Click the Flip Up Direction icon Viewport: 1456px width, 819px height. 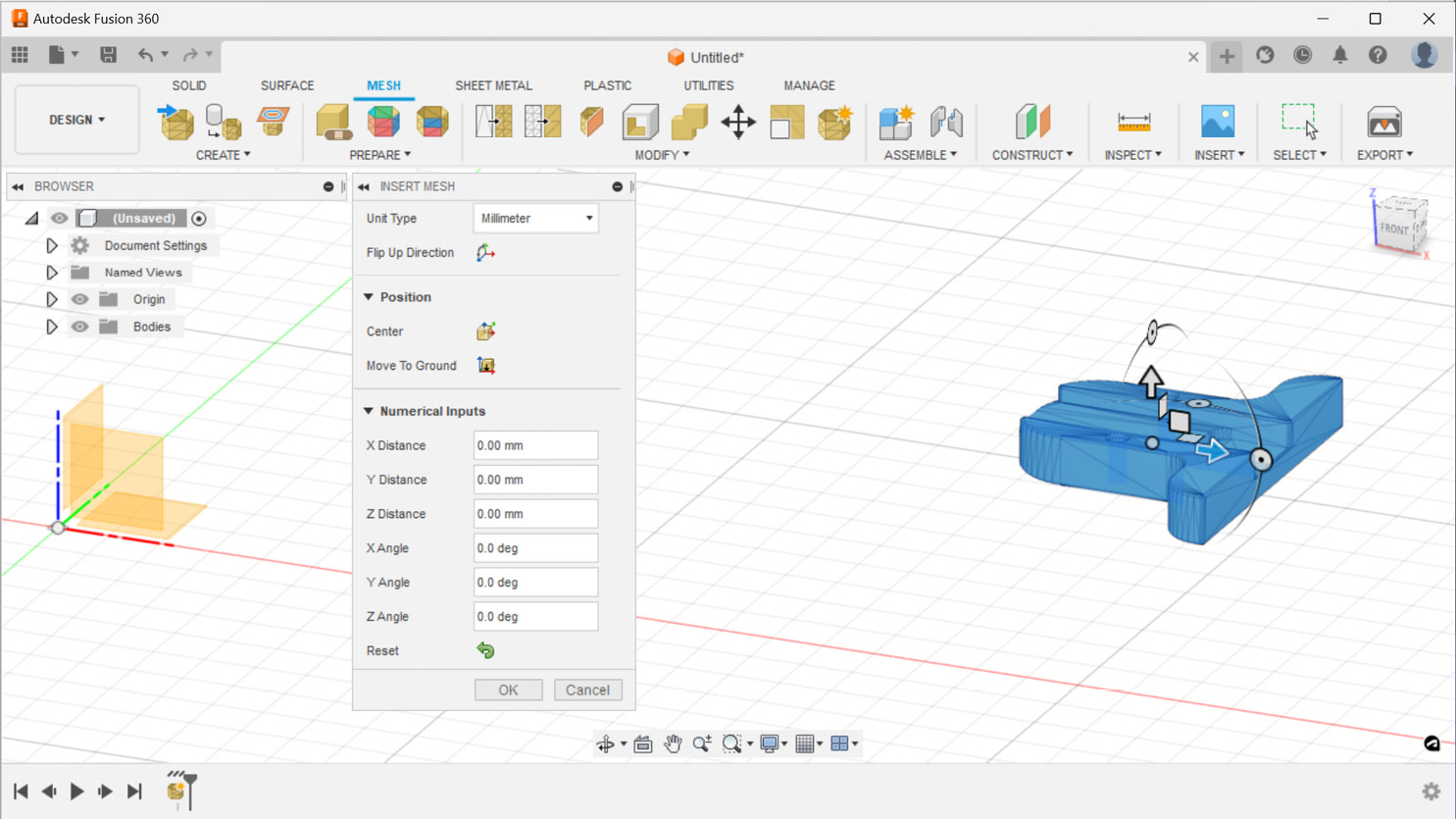pos(485,253)
